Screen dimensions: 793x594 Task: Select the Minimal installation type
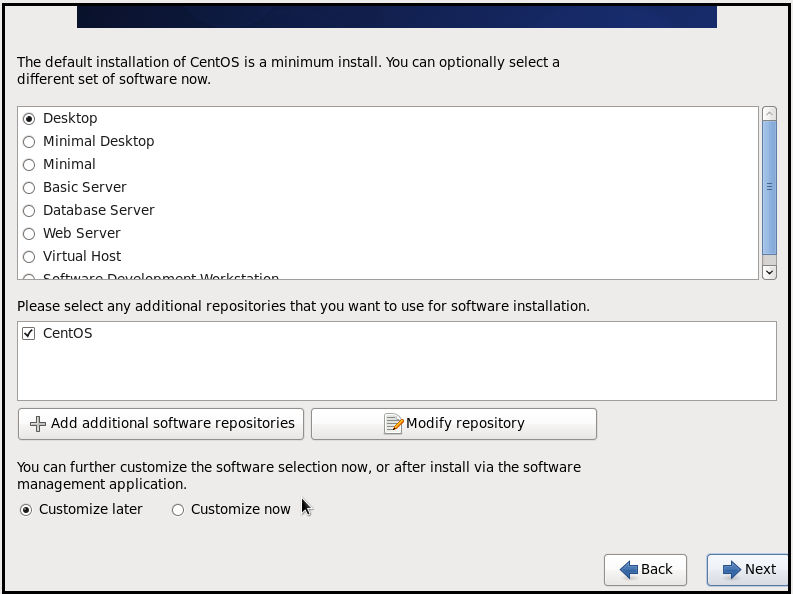click(29, 165)
